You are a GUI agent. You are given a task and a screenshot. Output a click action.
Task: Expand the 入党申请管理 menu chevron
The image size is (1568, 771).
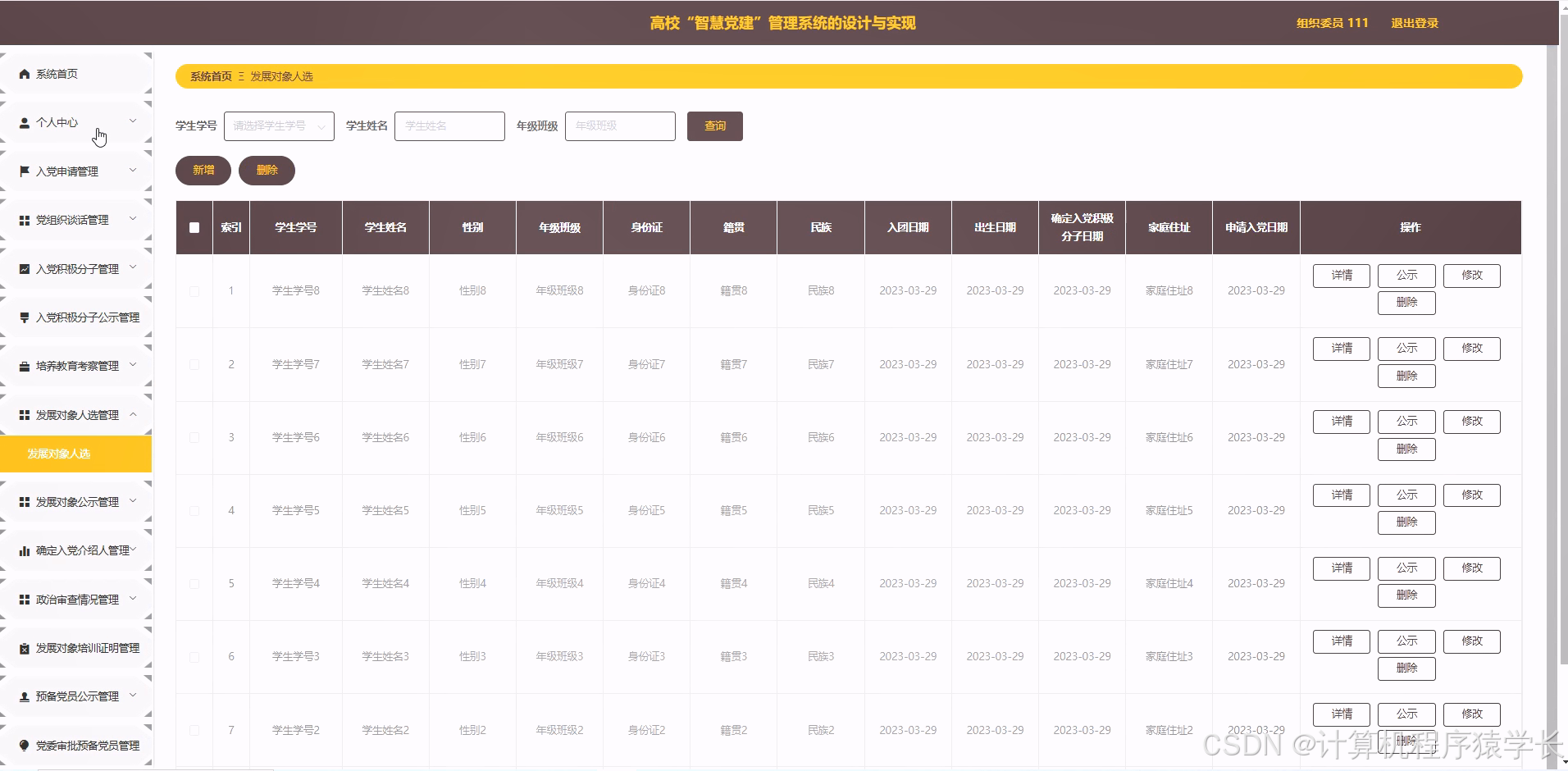tap(133, 171)
